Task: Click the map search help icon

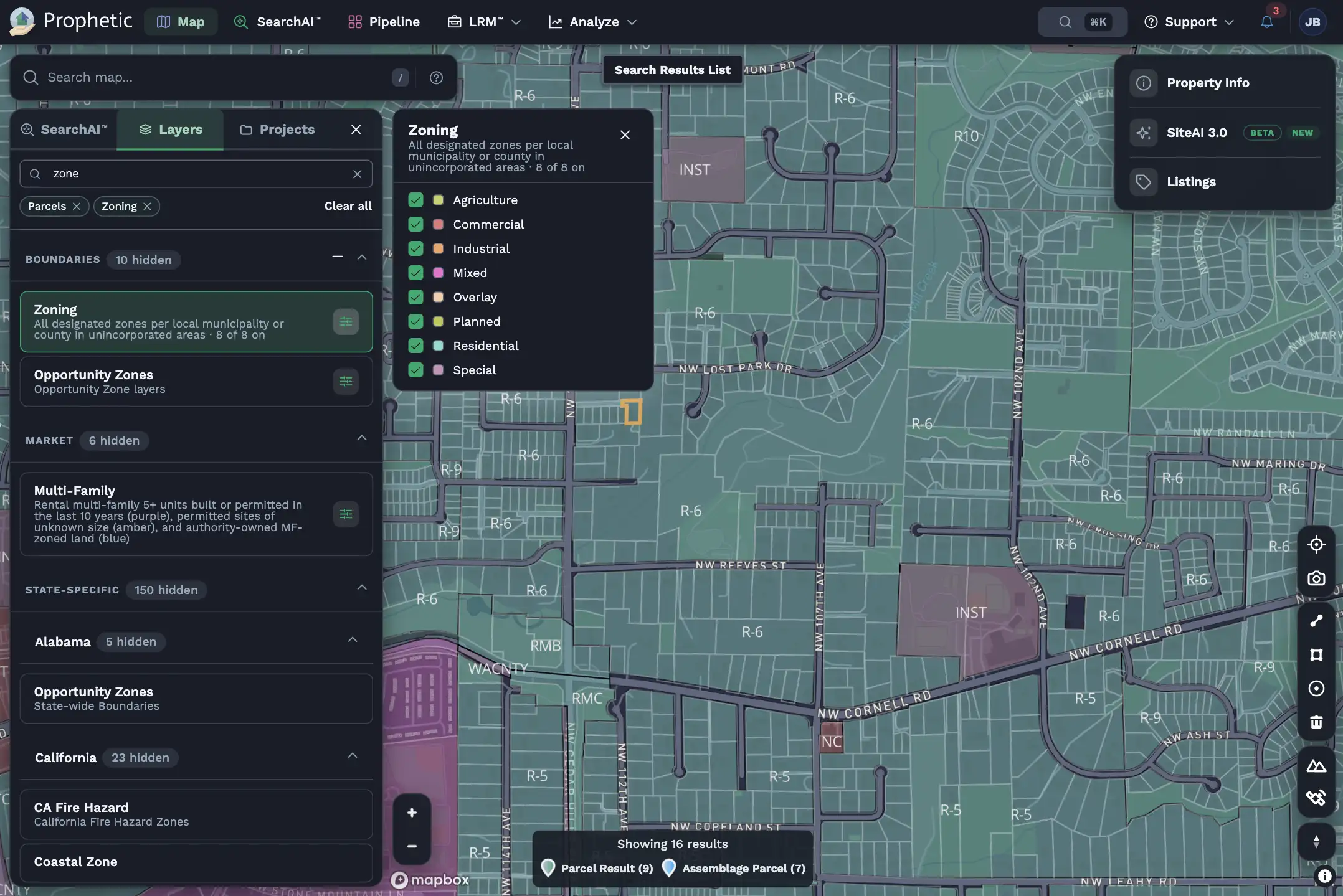Action: click(x=436, y=77)
